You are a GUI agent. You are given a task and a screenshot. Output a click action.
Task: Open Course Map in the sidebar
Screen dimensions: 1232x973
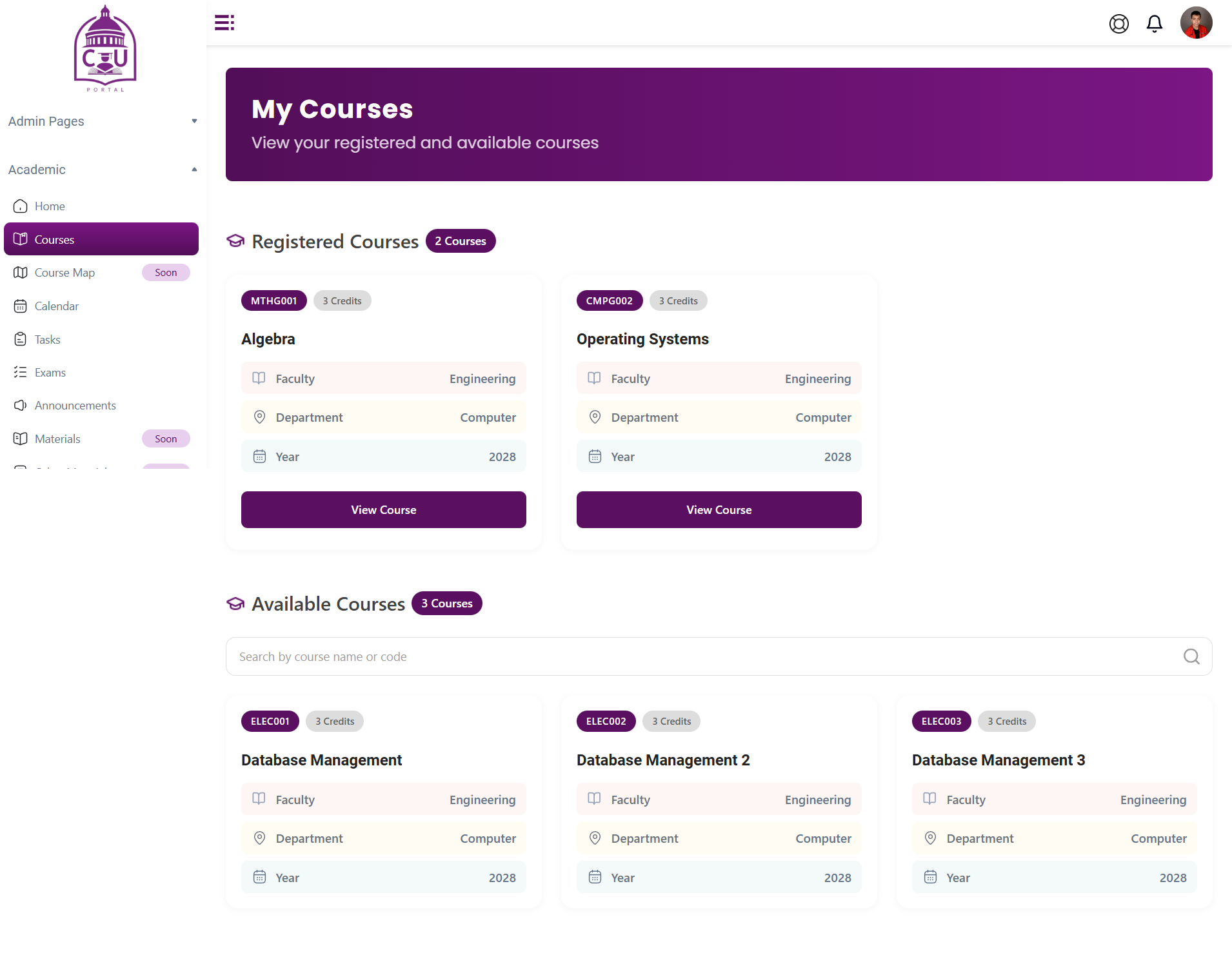pyautogui.click(x=65, y=273)
